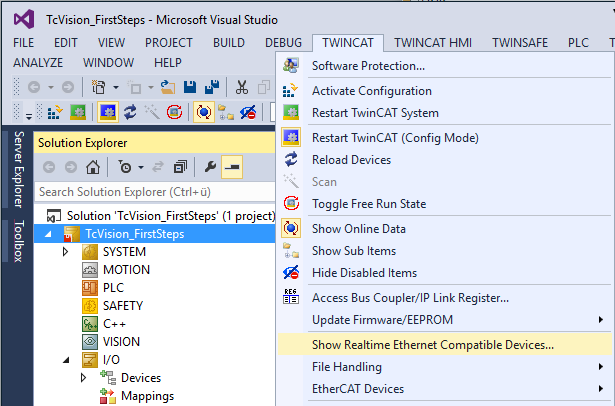Screen dimensions: 615x406
Task: Choose Activate Configuration menu entry
Action: point(445,91)
